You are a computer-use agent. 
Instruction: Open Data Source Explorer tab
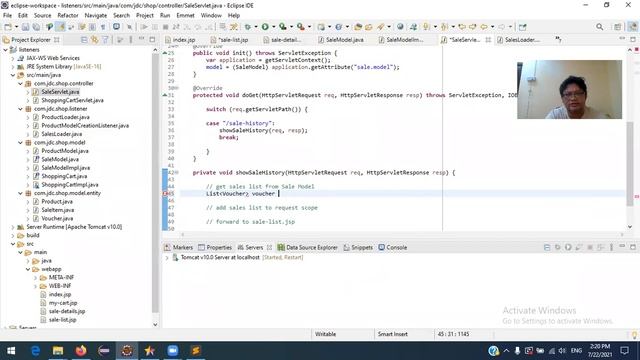tap(307, 247)
